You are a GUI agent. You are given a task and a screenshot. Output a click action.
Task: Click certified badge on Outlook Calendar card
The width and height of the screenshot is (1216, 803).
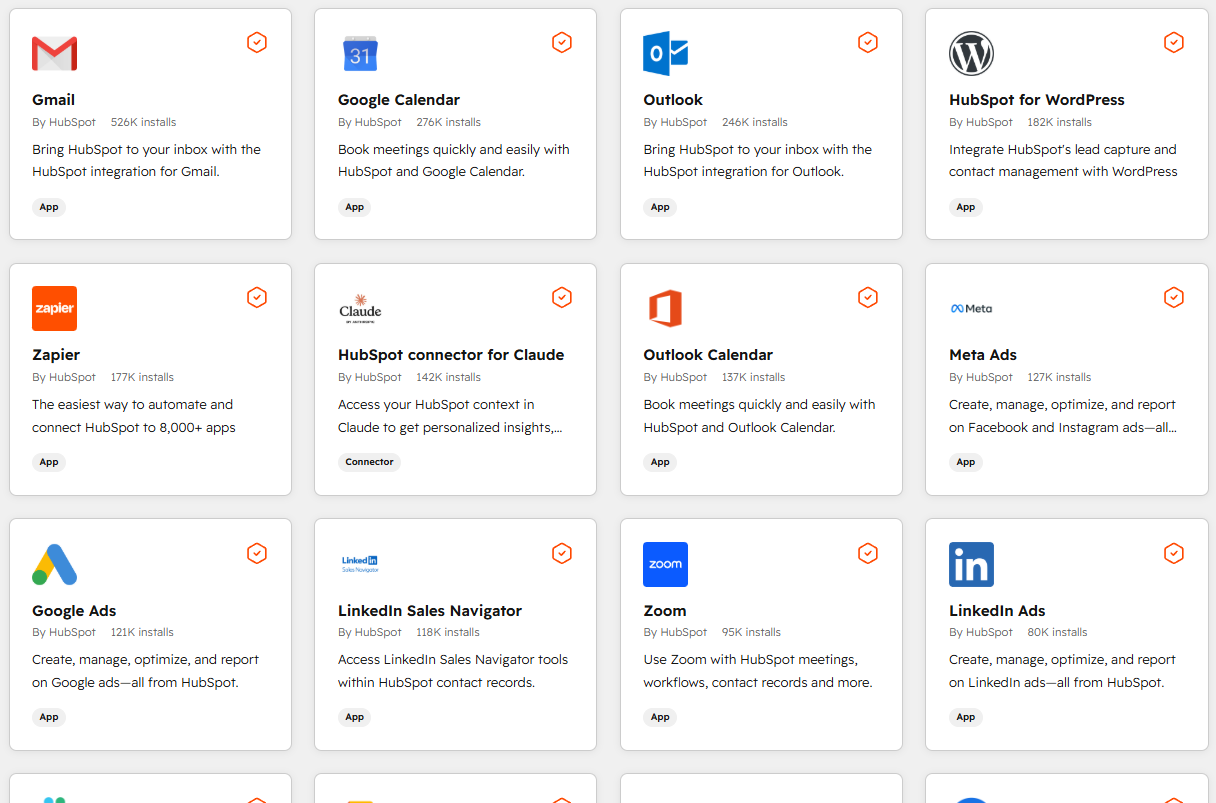pos(868,297)
